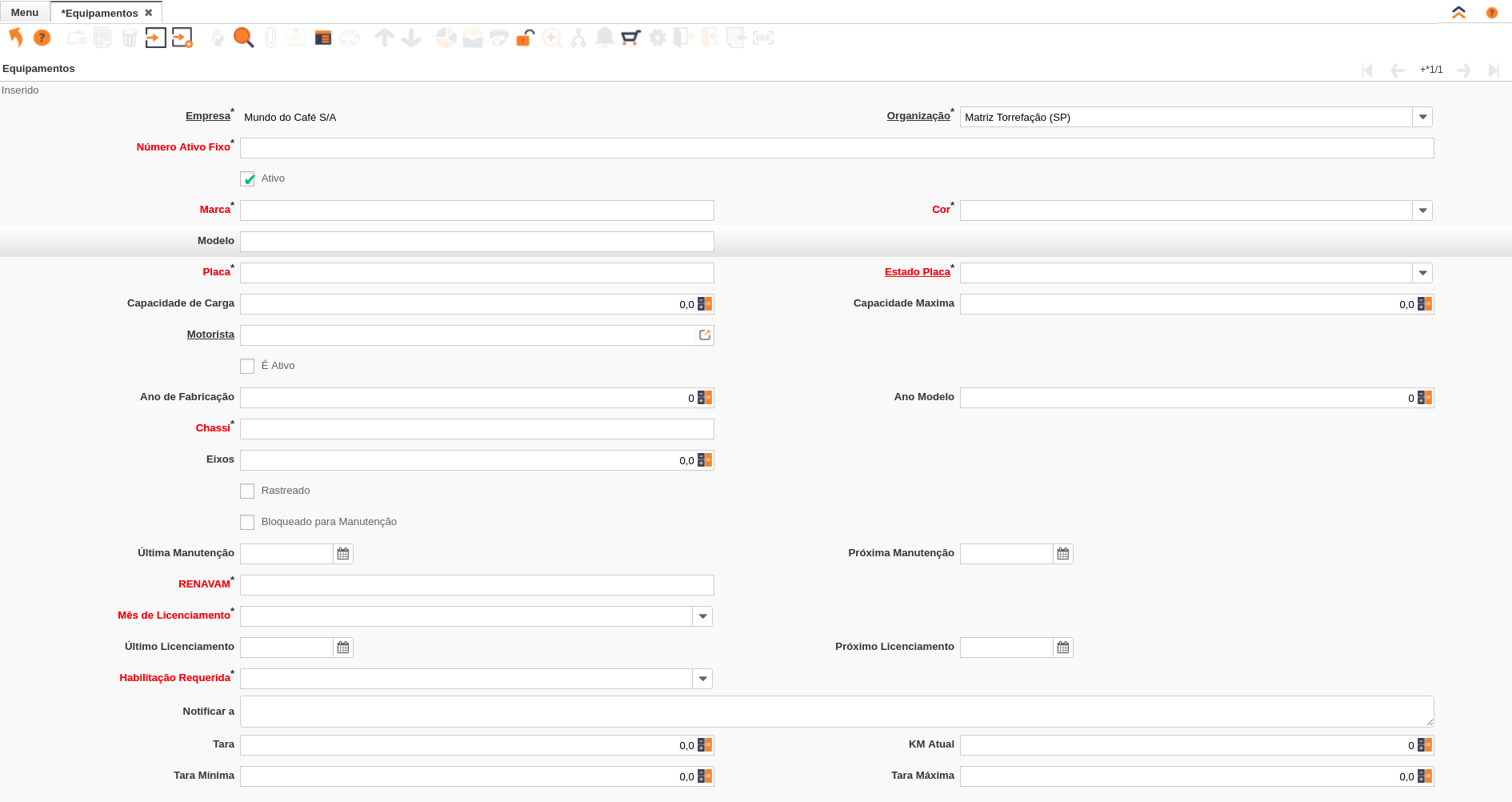Open the Find record magnifier
The height and width of the screenshot is (802, 1512).
[243, 38]
